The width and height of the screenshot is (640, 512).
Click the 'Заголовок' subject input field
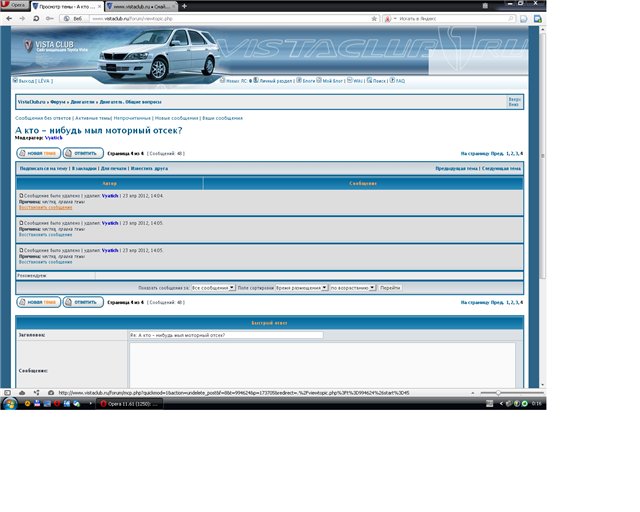(x=226, y=335)
